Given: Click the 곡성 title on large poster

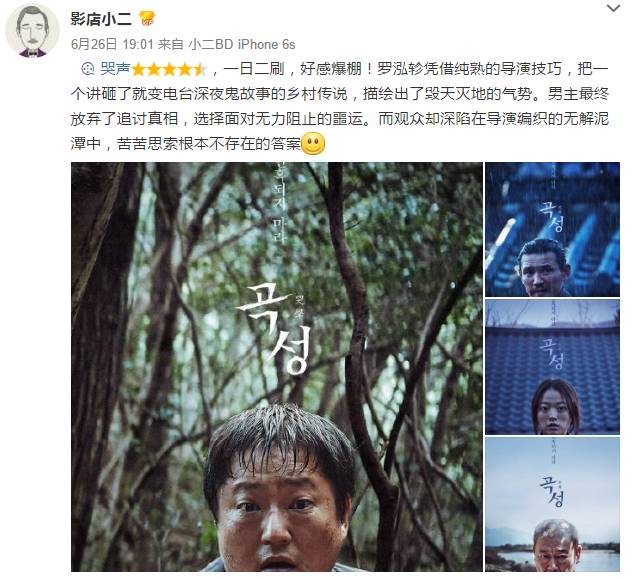Looking at the screenshot, I should 275,328.
